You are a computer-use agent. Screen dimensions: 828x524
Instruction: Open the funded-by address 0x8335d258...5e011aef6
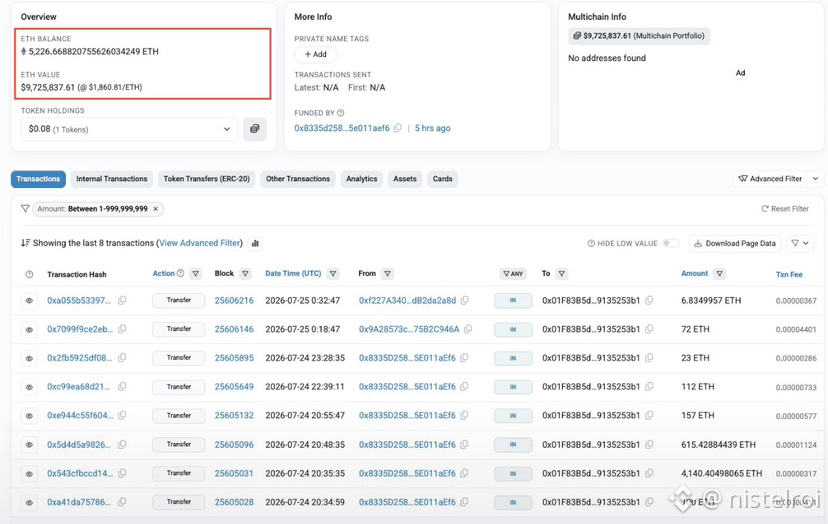click(x=342, y=128)
